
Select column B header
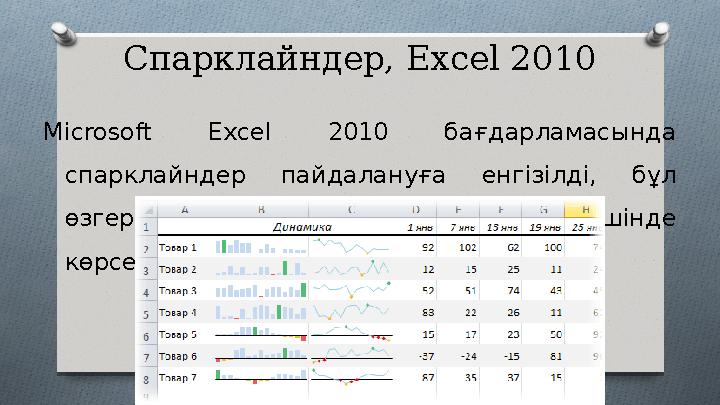[x=260, y=210]
